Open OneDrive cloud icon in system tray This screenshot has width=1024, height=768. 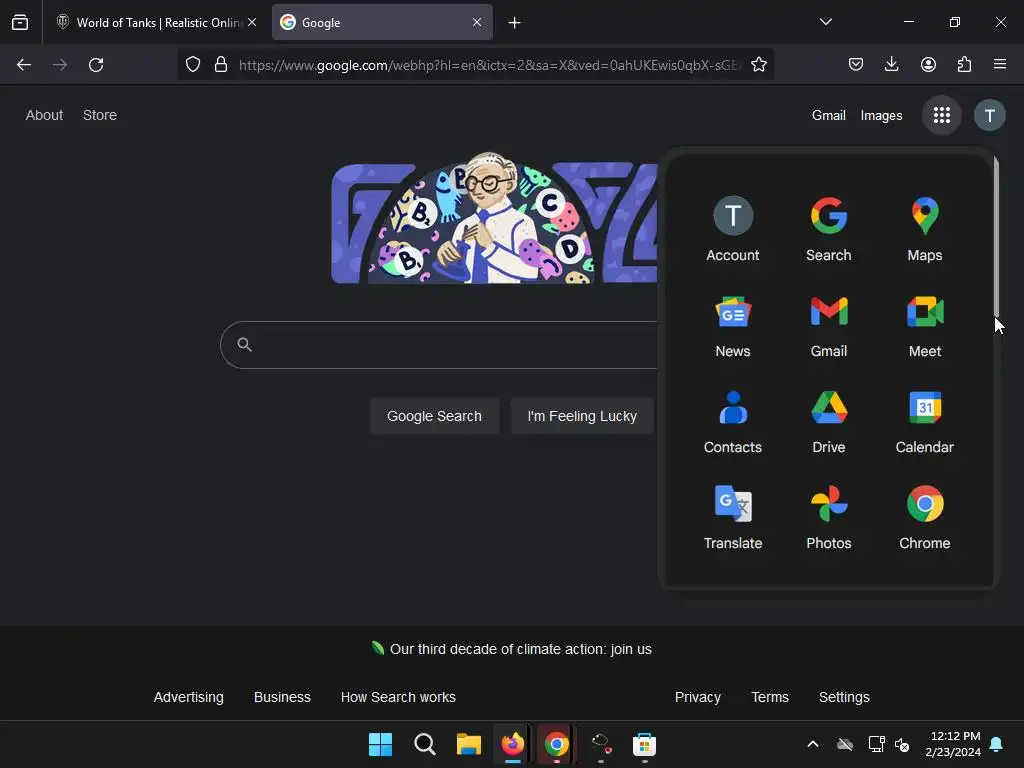845,744
